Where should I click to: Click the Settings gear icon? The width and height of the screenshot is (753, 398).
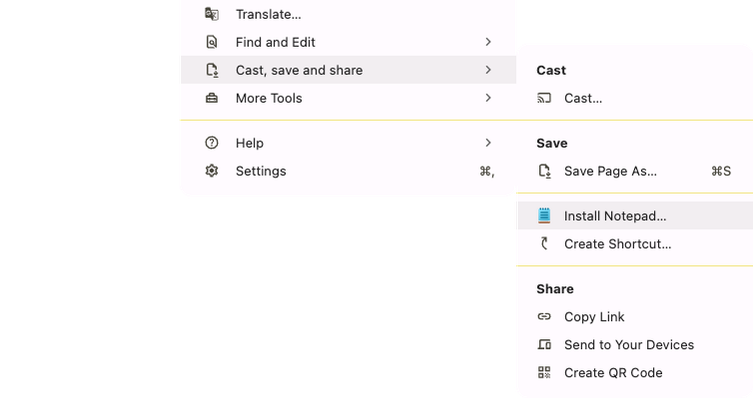click(212, 171)
